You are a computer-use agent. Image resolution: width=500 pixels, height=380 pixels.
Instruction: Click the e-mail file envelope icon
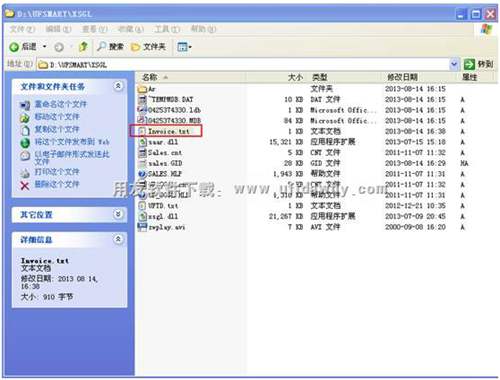coord(25,156)
